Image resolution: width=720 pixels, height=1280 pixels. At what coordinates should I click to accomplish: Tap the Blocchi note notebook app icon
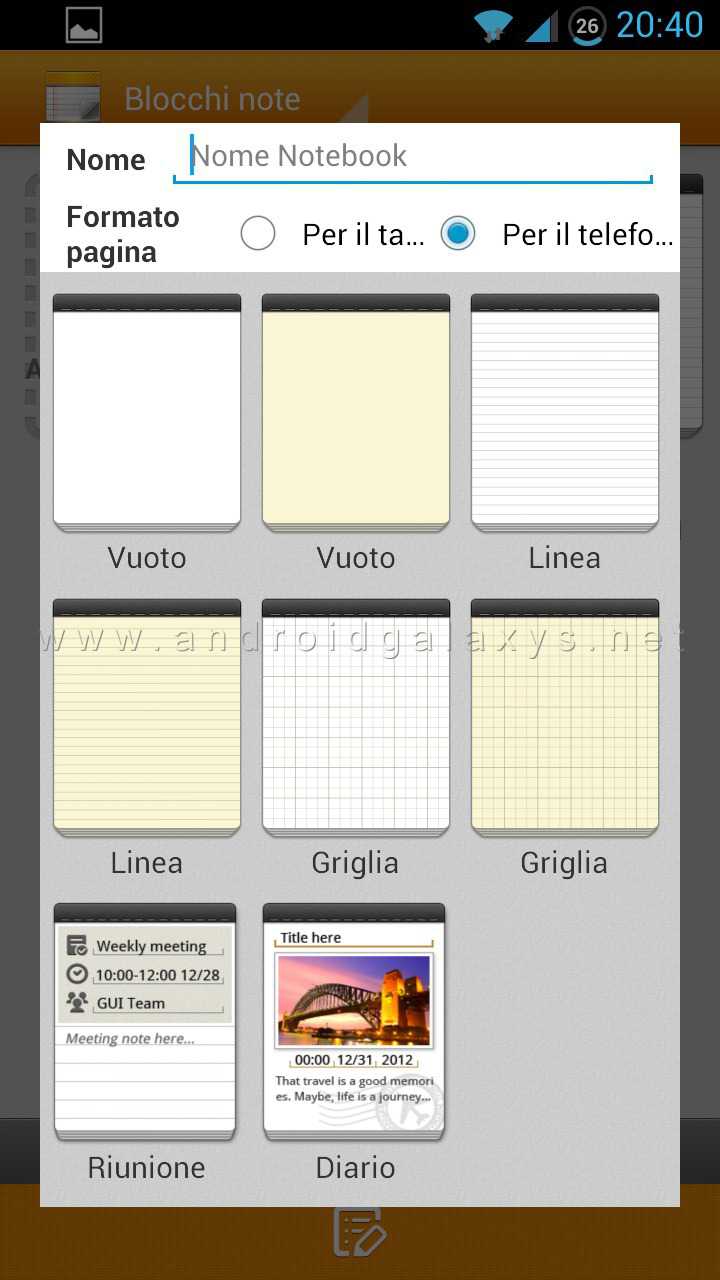tap(73, 97)
